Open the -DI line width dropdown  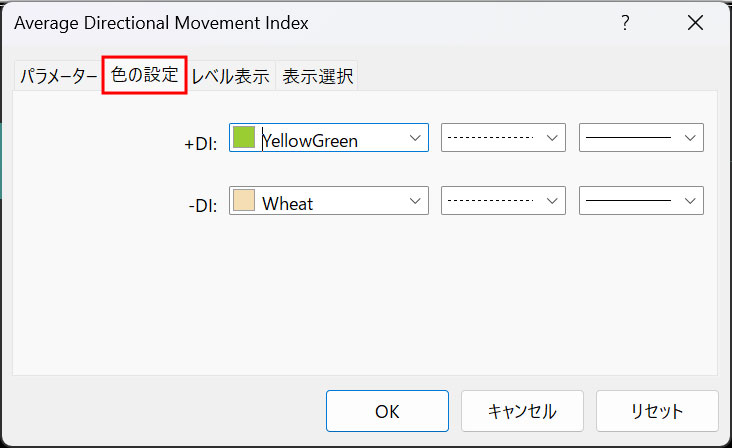(x=641, y=201)
